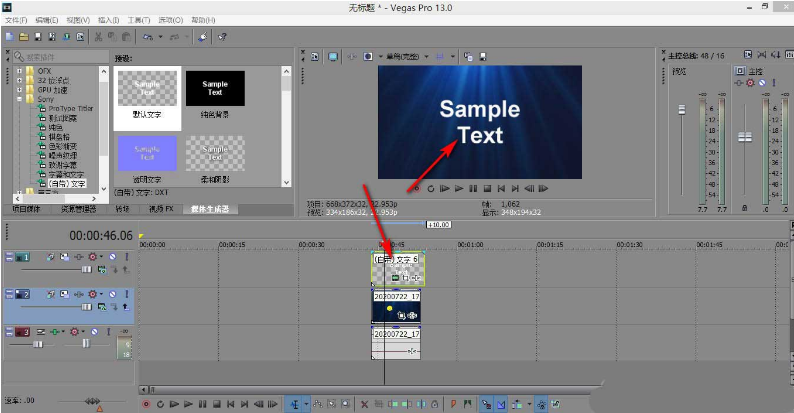Screen dimensions: 794x413
Task: Click the New Project toolbar icon
Action: click(9, 36)
